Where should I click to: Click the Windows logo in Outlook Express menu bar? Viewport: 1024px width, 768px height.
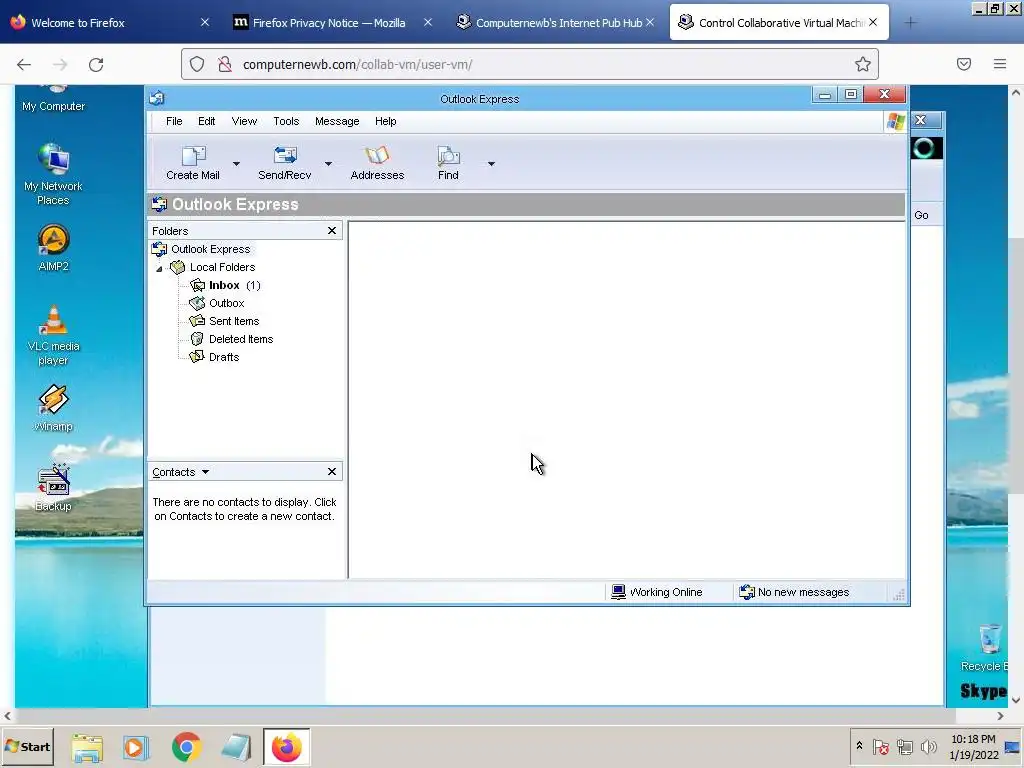pos(895,121)
